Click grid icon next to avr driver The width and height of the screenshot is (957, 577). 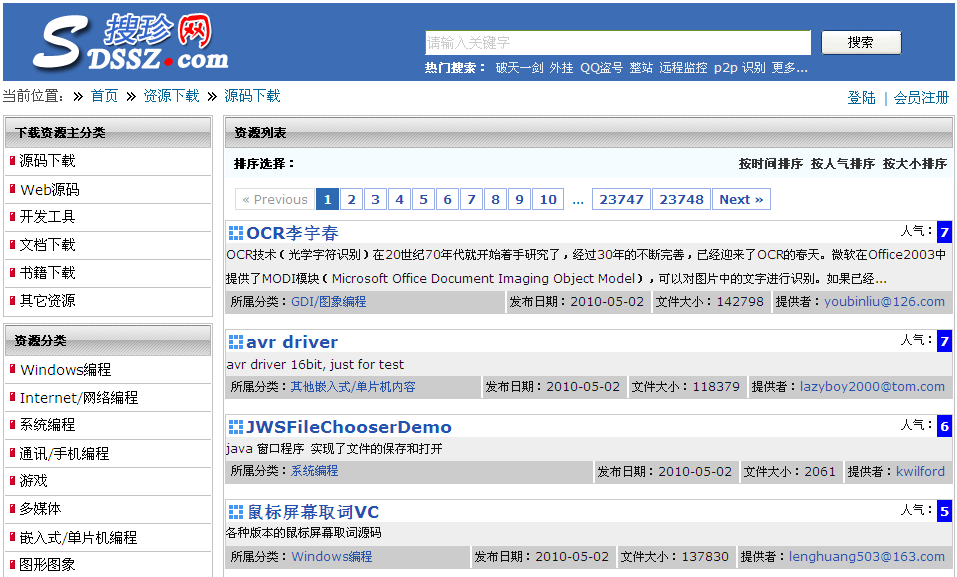[x=236, y=342]
